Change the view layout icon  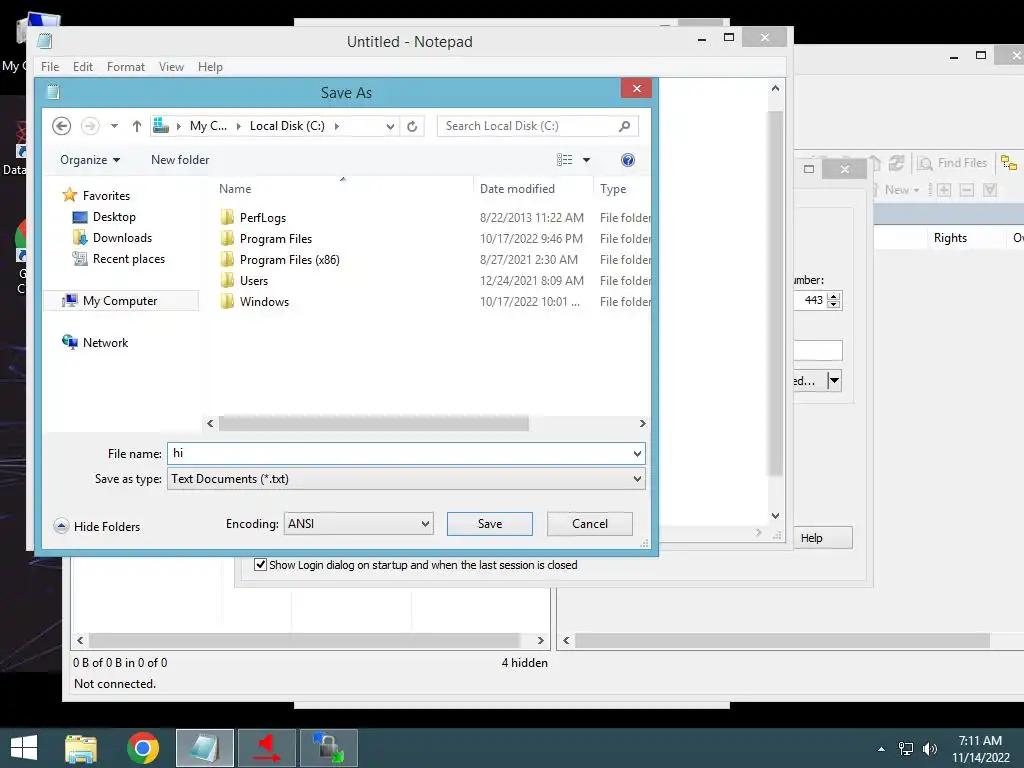(x=564, y=160)
